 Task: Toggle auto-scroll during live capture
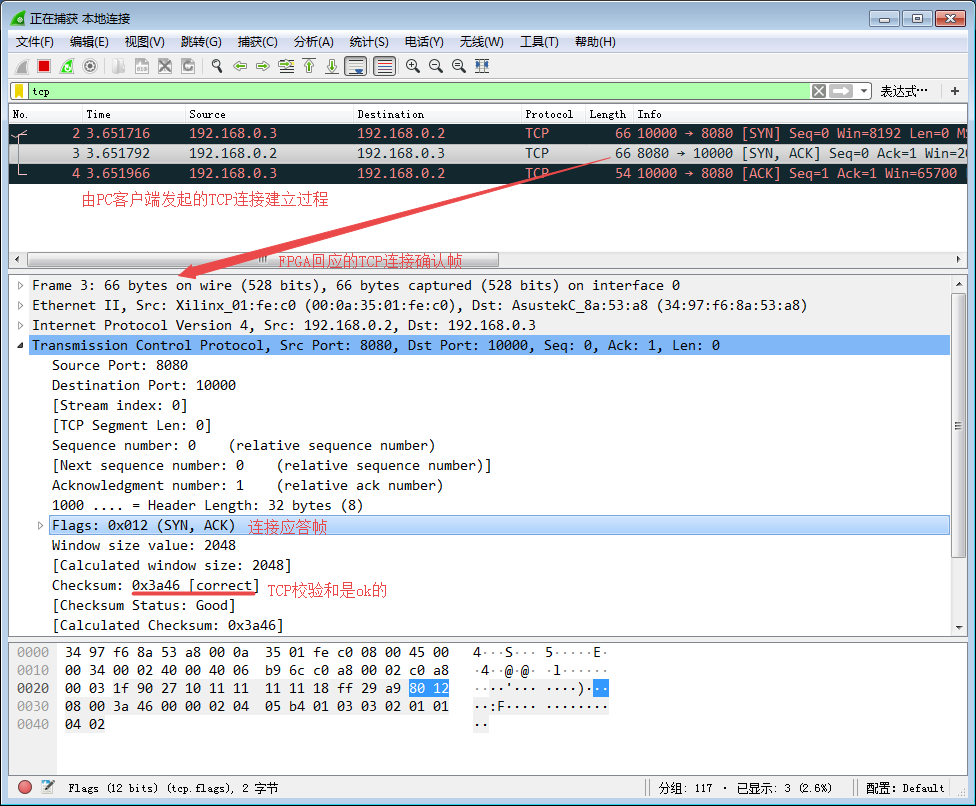pos(356,66)
